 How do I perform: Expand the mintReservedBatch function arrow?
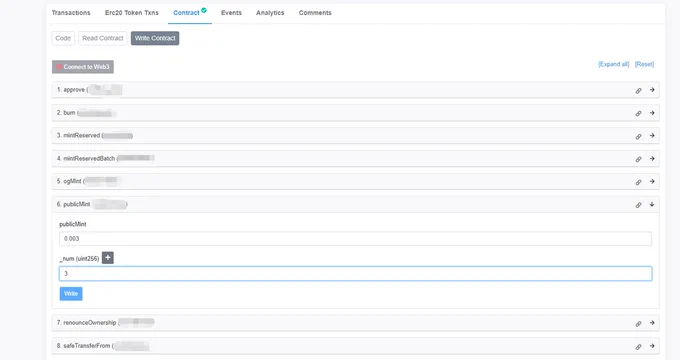[652, 159]
